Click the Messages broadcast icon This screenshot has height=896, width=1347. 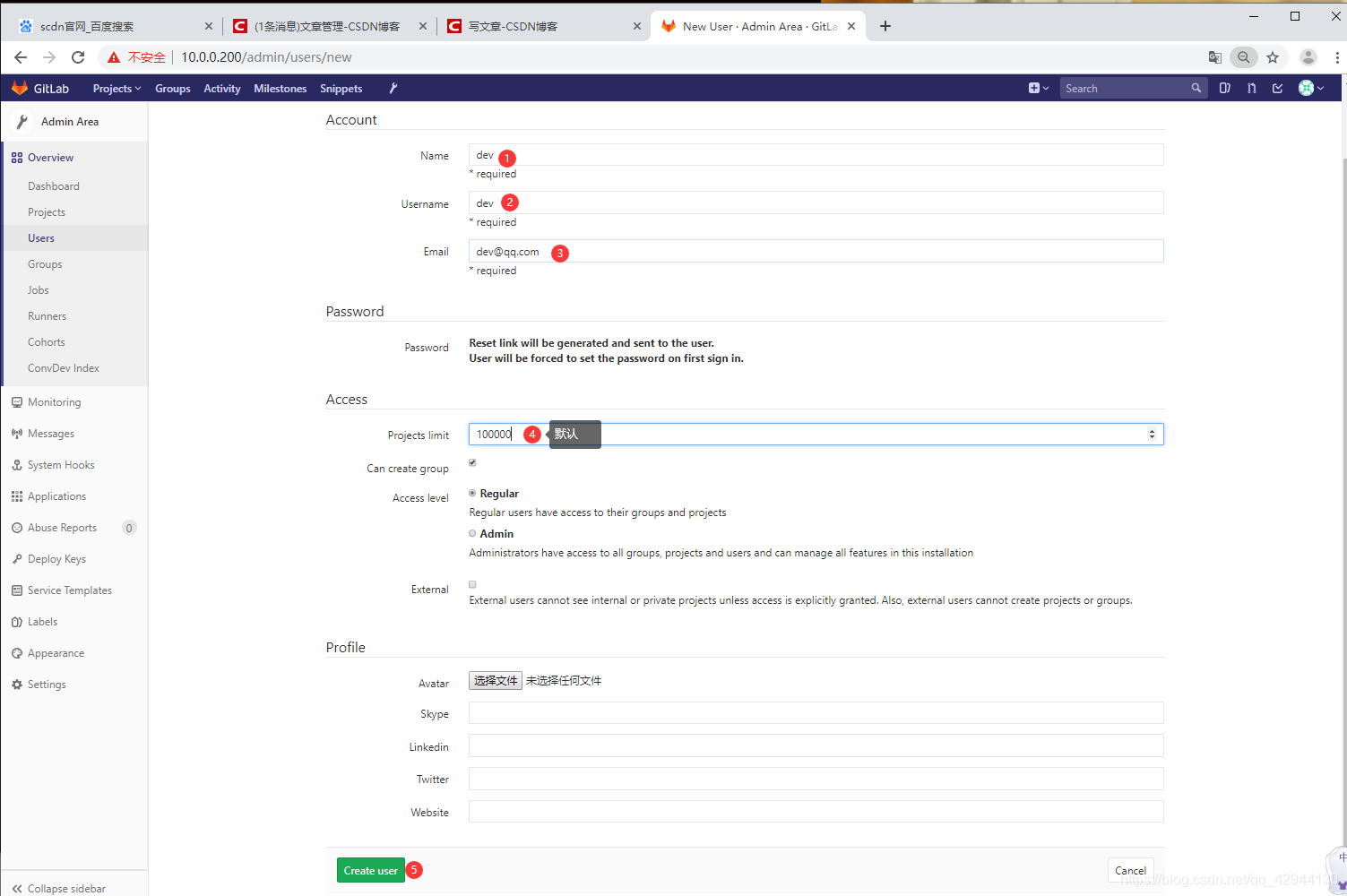point(17,434)
